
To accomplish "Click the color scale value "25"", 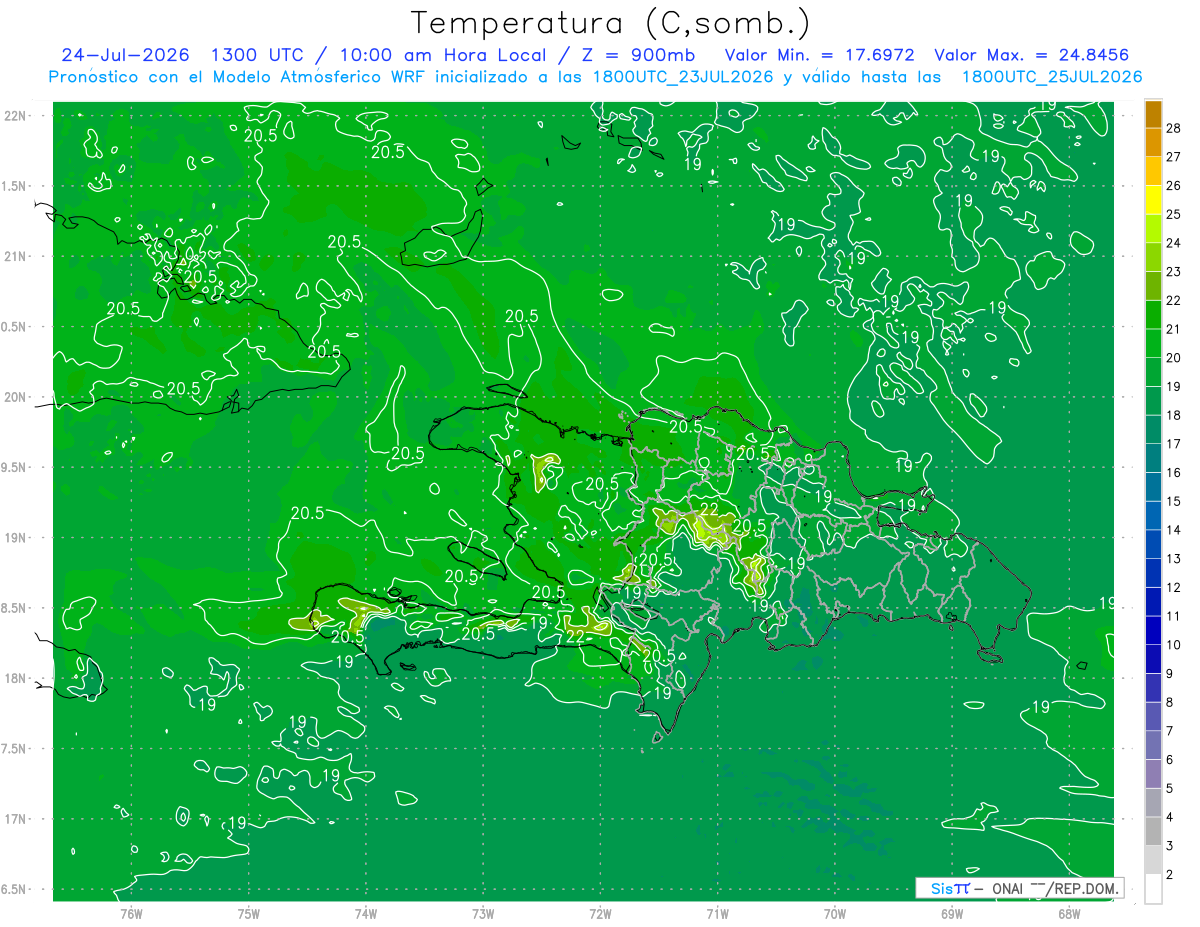I will (x=1176, y=214).
